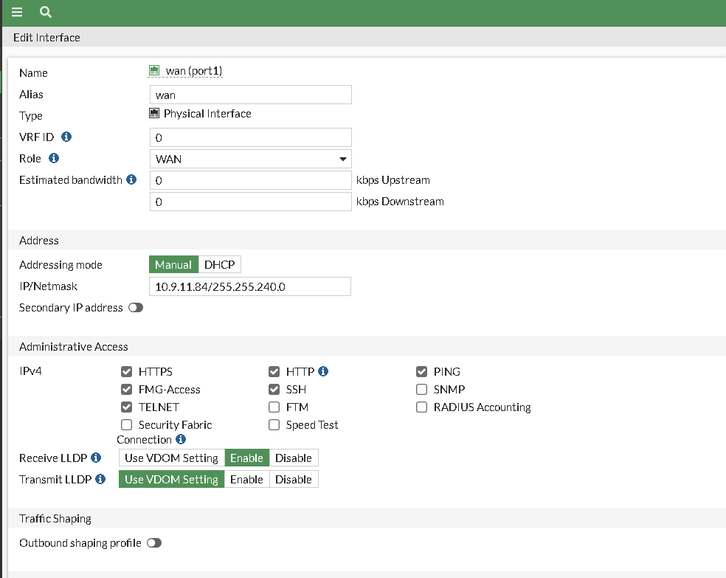Uncheck the HTTPS access checkbox
Viewport: 726px width, 578px height.
tap(127, 372)
